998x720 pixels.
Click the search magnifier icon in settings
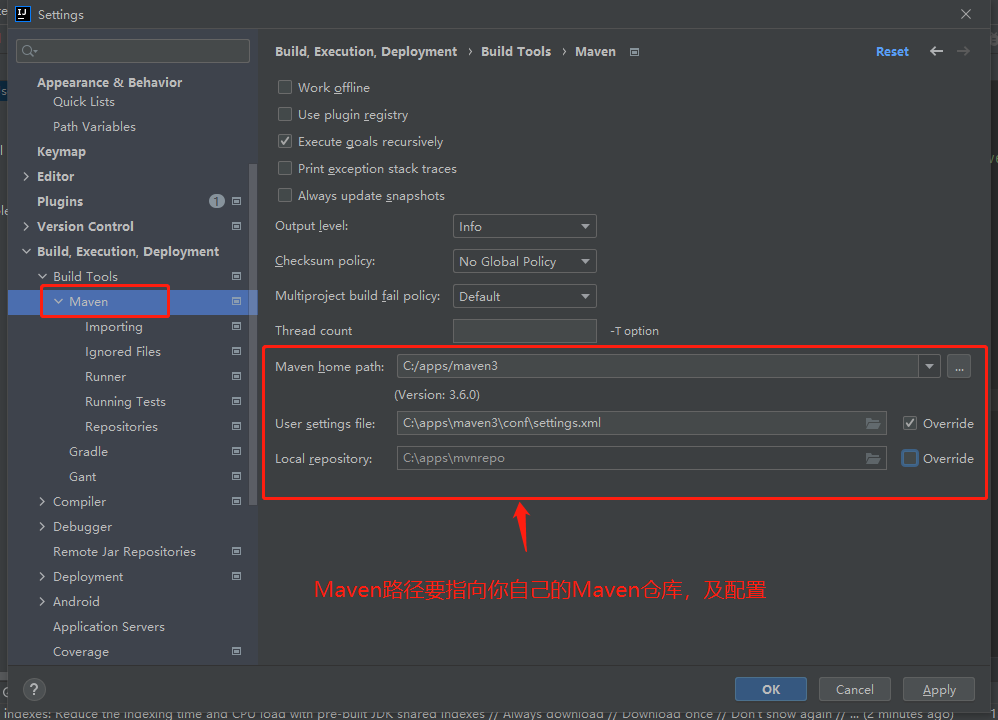(29, 51)
